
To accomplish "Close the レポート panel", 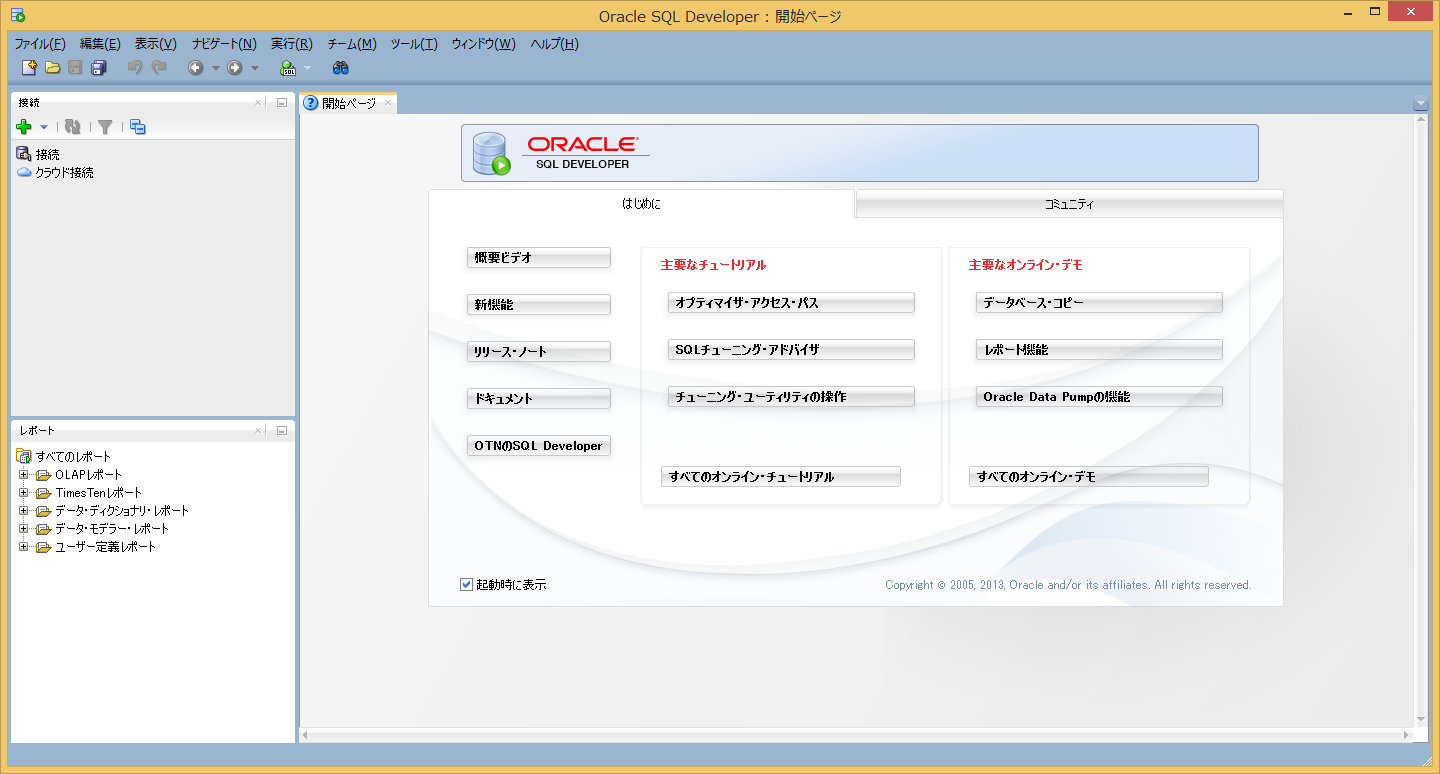I will click(258, 430).
